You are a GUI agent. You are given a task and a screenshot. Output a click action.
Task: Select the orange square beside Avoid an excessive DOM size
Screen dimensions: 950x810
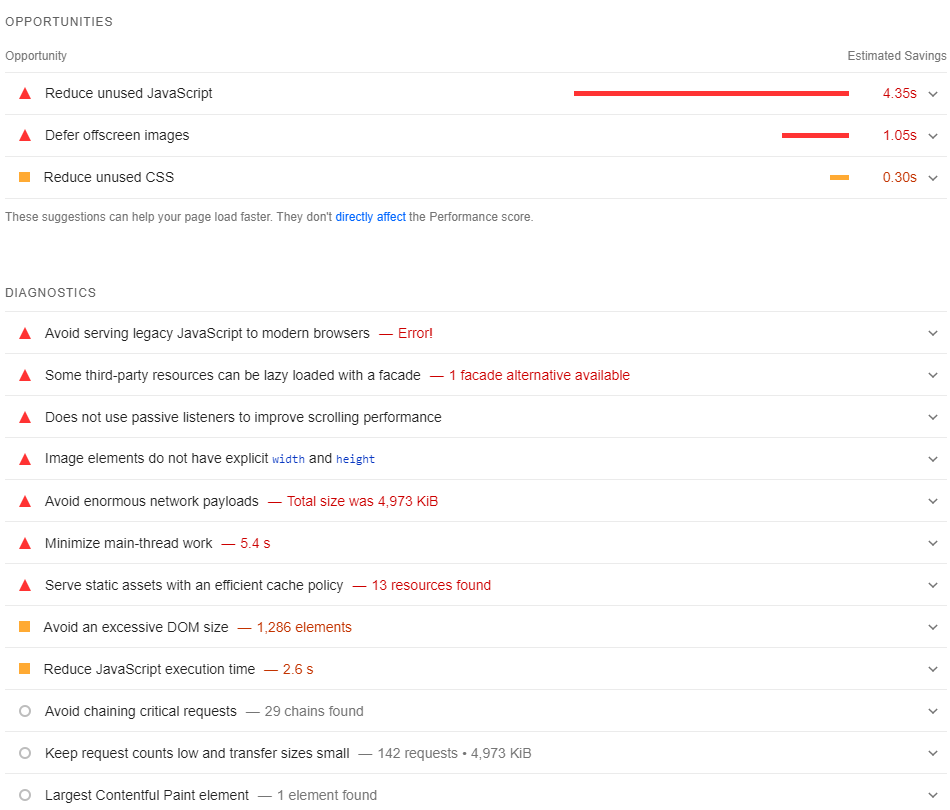pos(25,627)
